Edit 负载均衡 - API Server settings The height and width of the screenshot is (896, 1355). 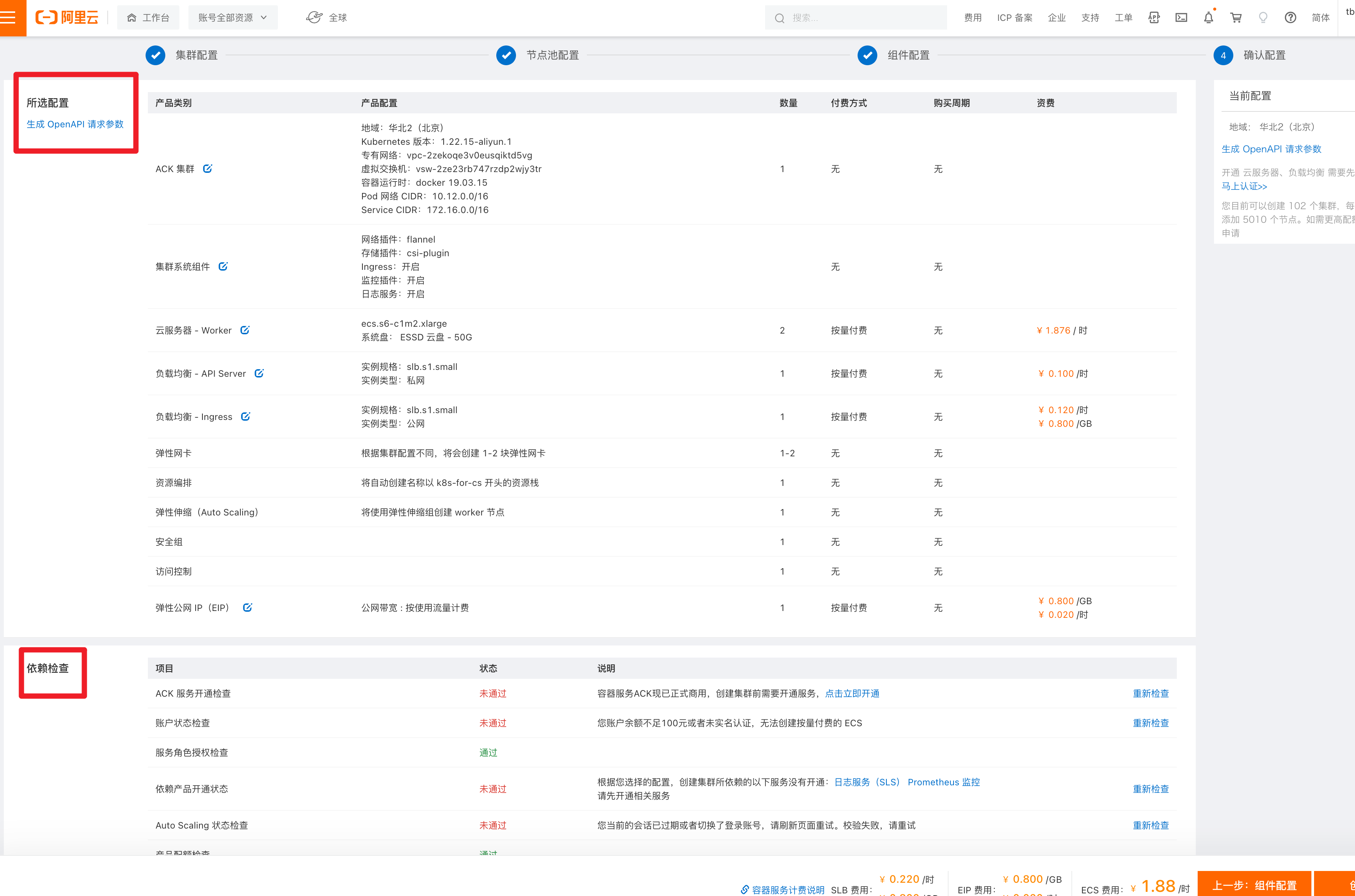pos(259,373)
